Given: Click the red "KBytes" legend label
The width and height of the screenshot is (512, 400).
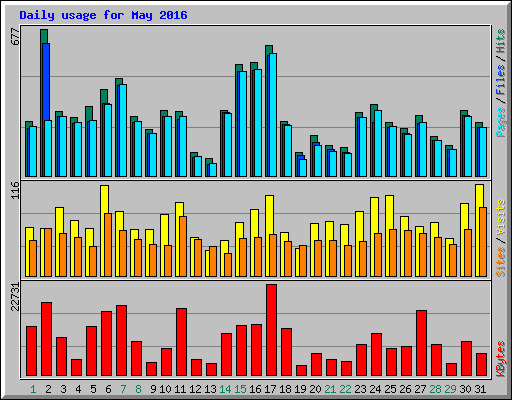Looking at the screenshot, I should tap(500, 359).
